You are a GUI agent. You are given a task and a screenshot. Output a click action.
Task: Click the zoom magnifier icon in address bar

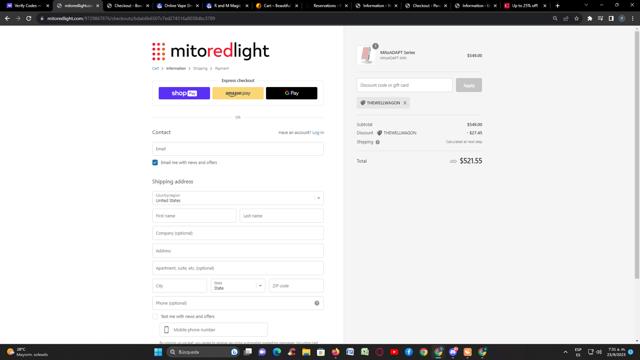click(x=555, y=18)
